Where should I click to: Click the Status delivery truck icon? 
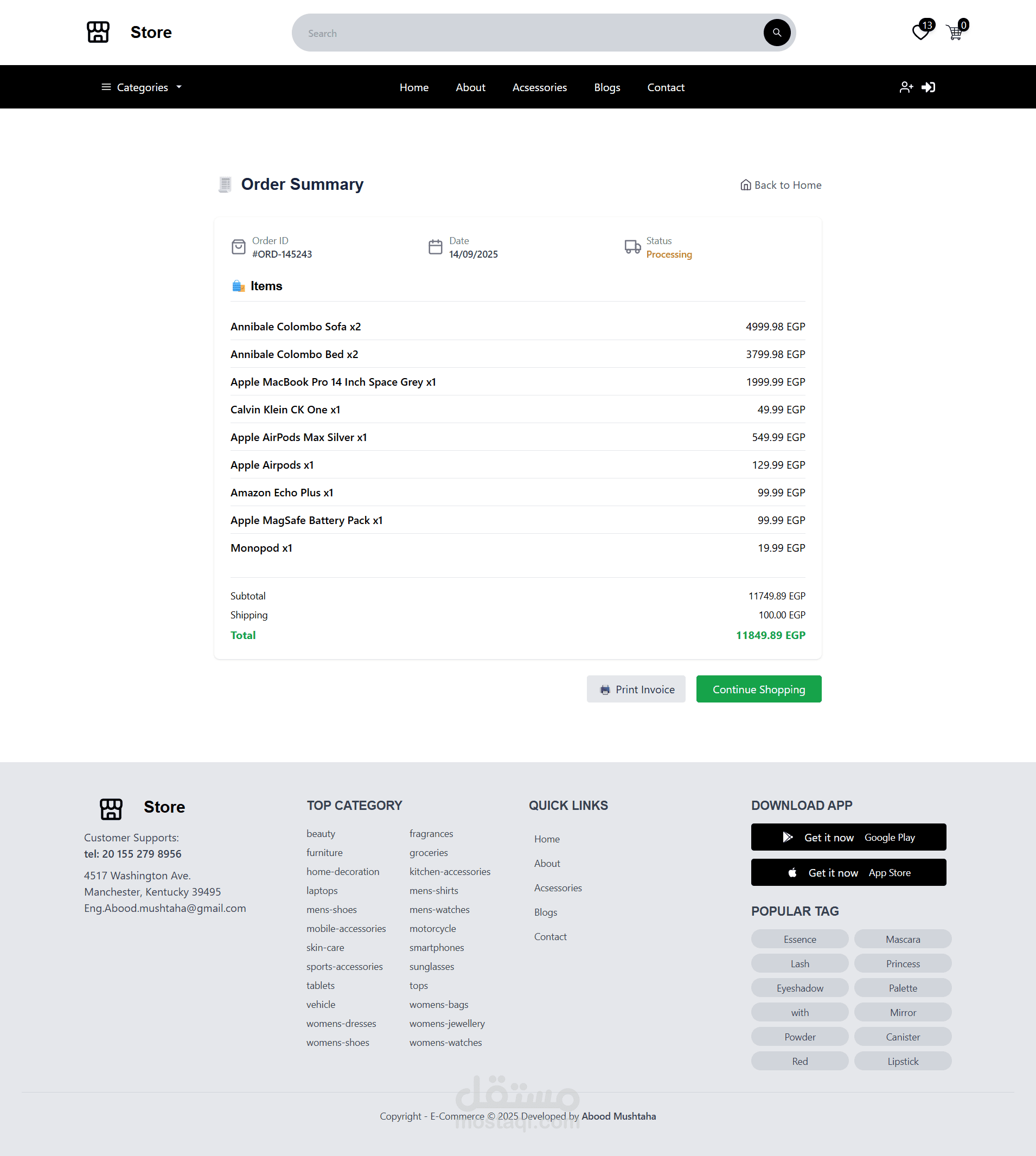point(632,247)
